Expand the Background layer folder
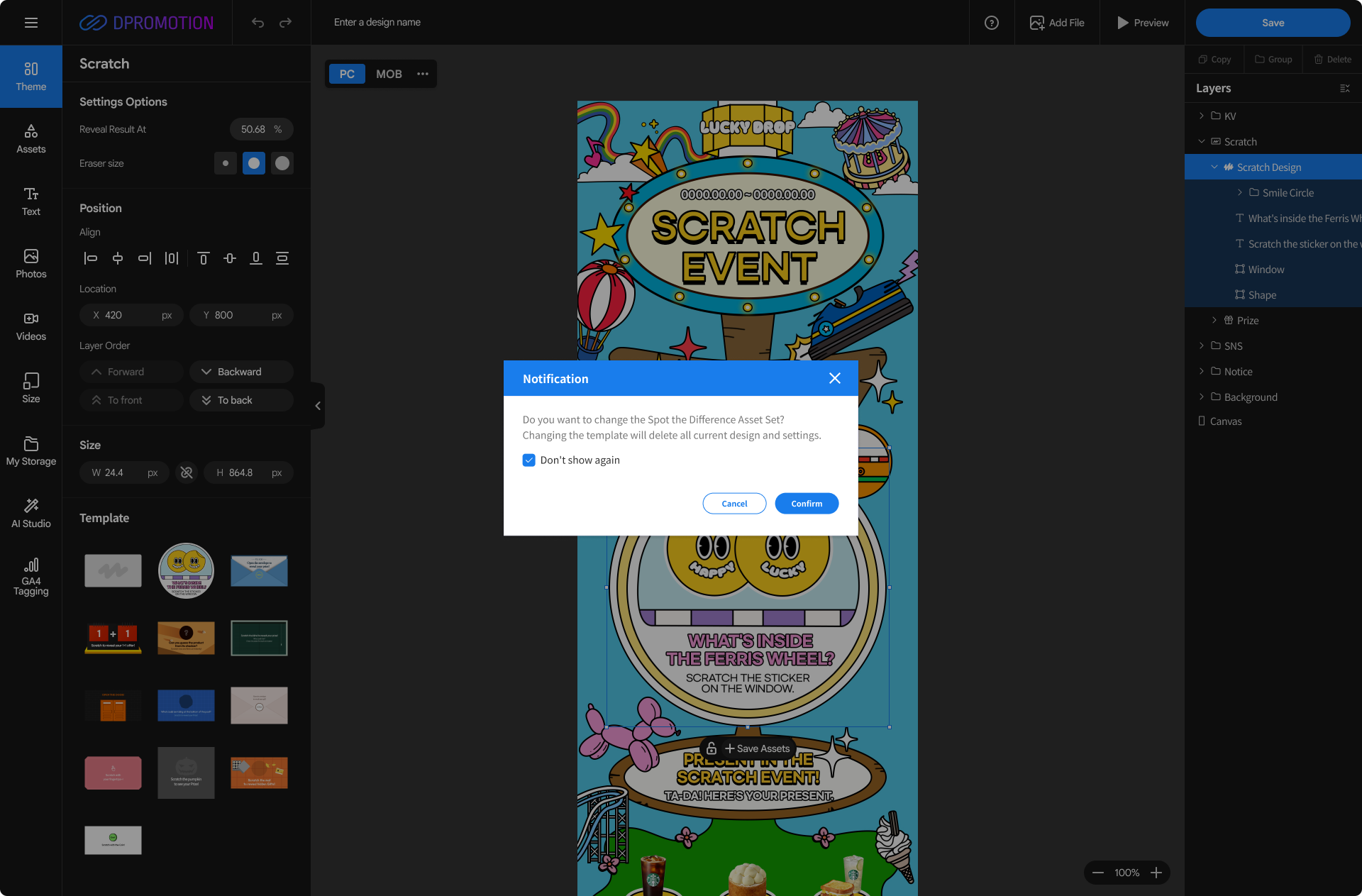Viewport: 1362px width, 896px height. point(1202,397)
